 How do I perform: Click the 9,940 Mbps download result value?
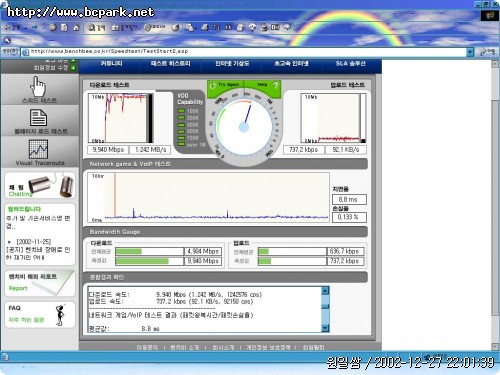click(x=108, y=150)
